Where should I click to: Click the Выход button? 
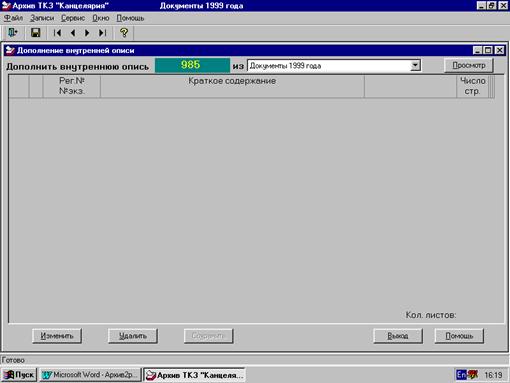398,336
